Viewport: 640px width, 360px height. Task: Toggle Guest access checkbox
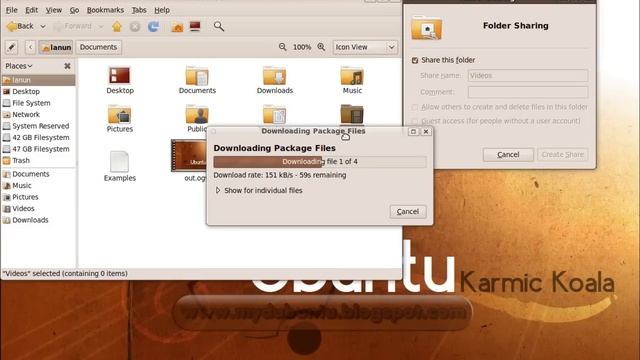click(415, 121)
